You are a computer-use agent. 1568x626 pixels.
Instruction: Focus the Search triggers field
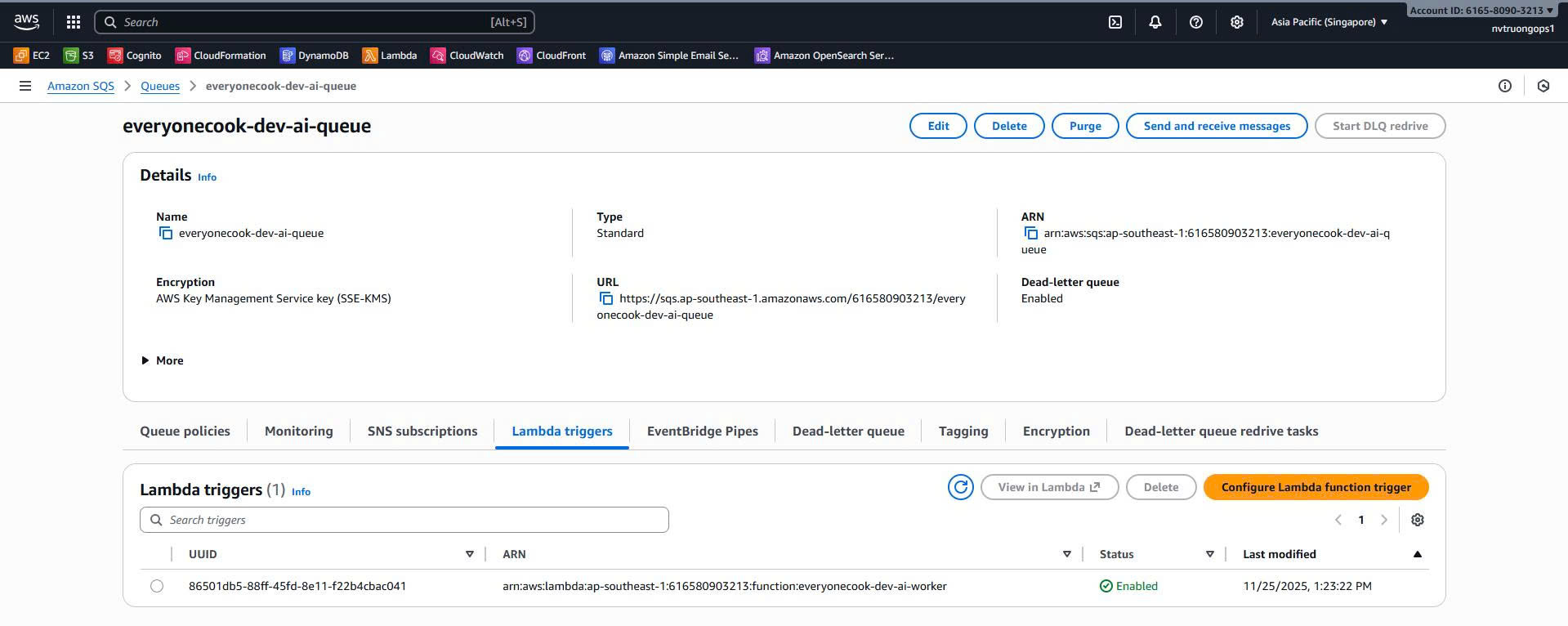click(404, 520)
